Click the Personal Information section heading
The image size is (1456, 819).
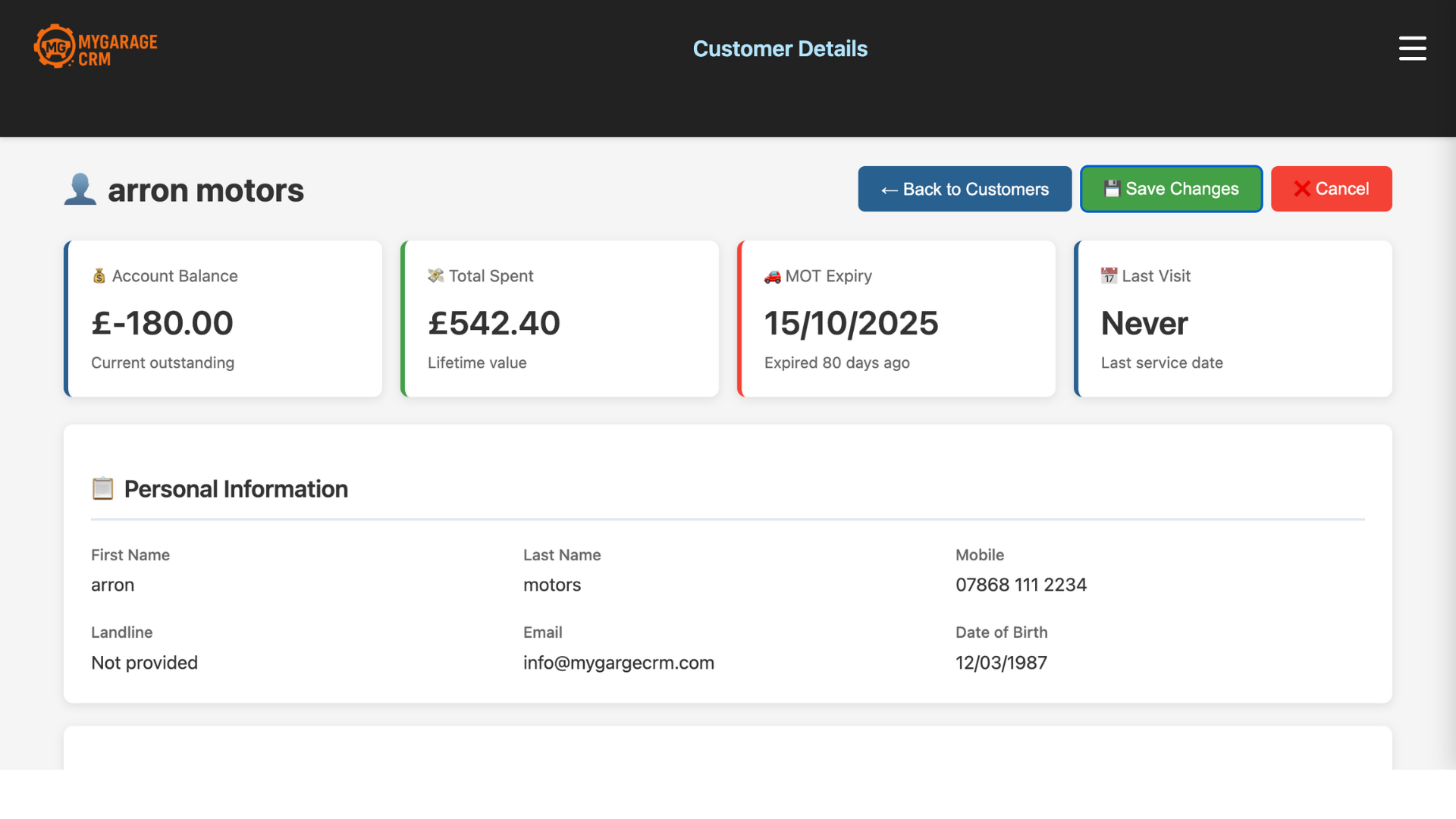236,488
